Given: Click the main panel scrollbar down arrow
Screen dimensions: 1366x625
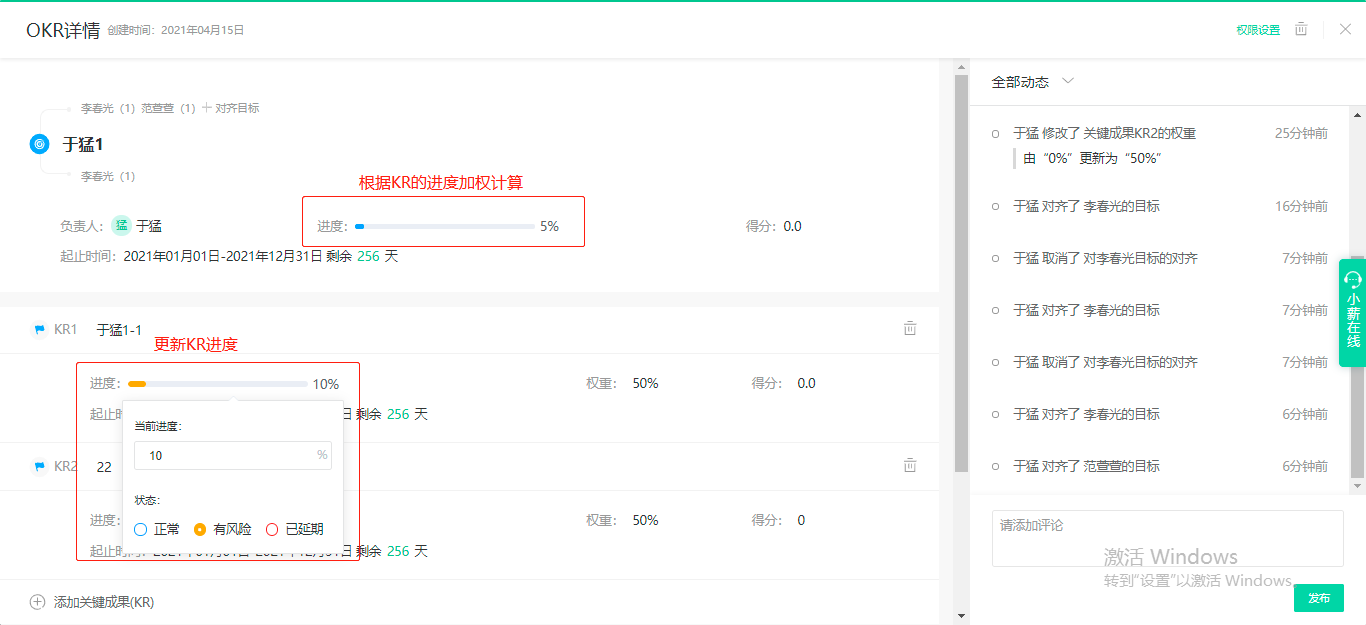Looking at the screenshot, I should click(962, 616).
